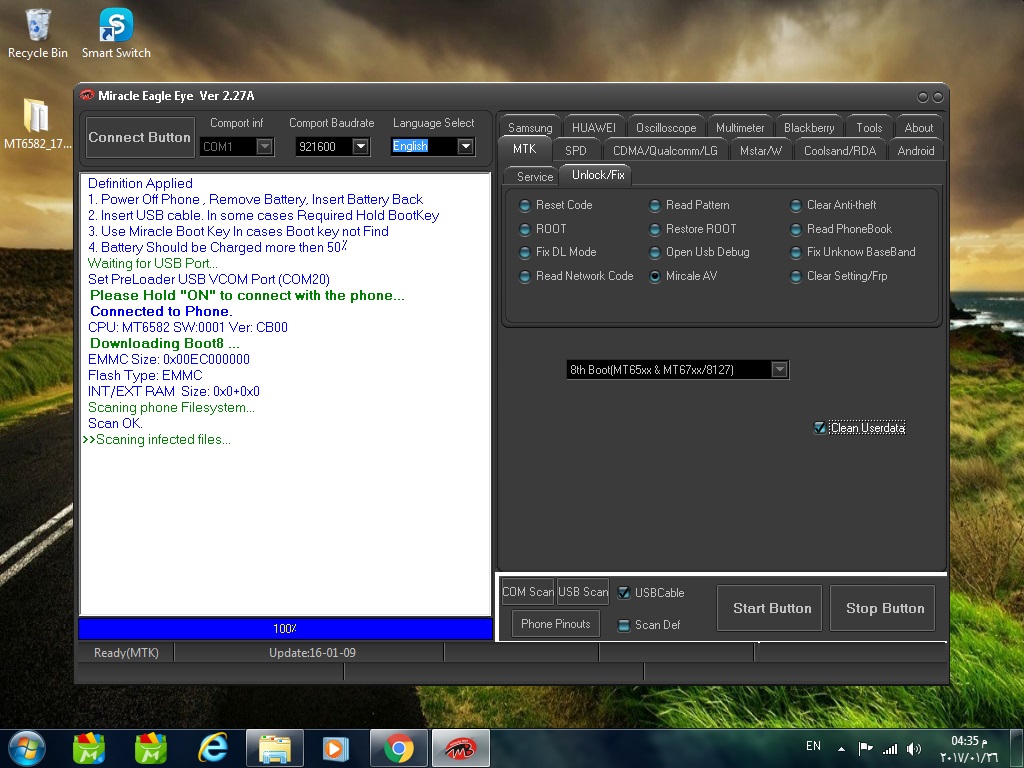
Task: Click the COM Scan button
Action: click(528, 592)
